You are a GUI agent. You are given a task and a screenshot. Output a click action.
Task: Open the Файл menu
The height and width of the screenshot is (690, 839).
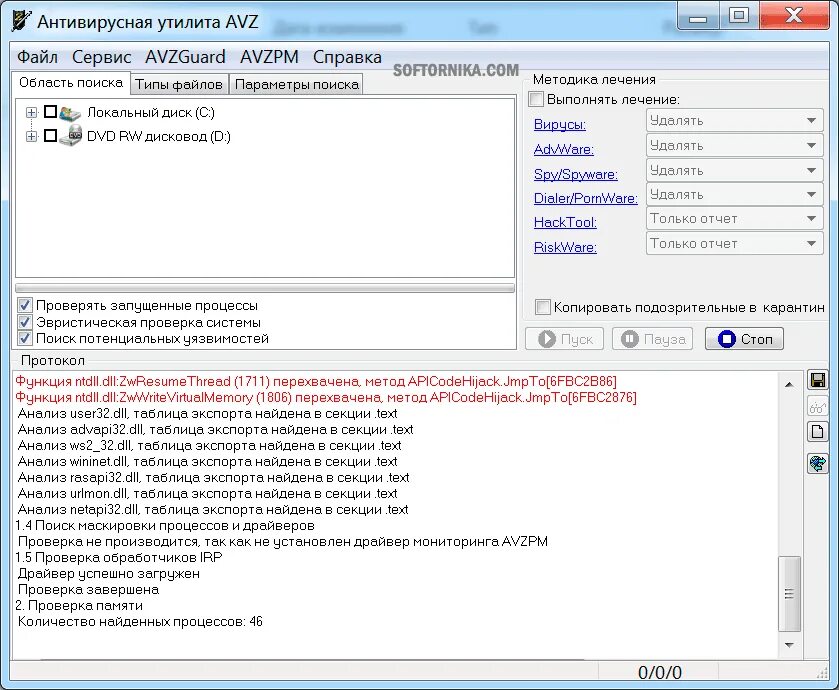(37, 57)
